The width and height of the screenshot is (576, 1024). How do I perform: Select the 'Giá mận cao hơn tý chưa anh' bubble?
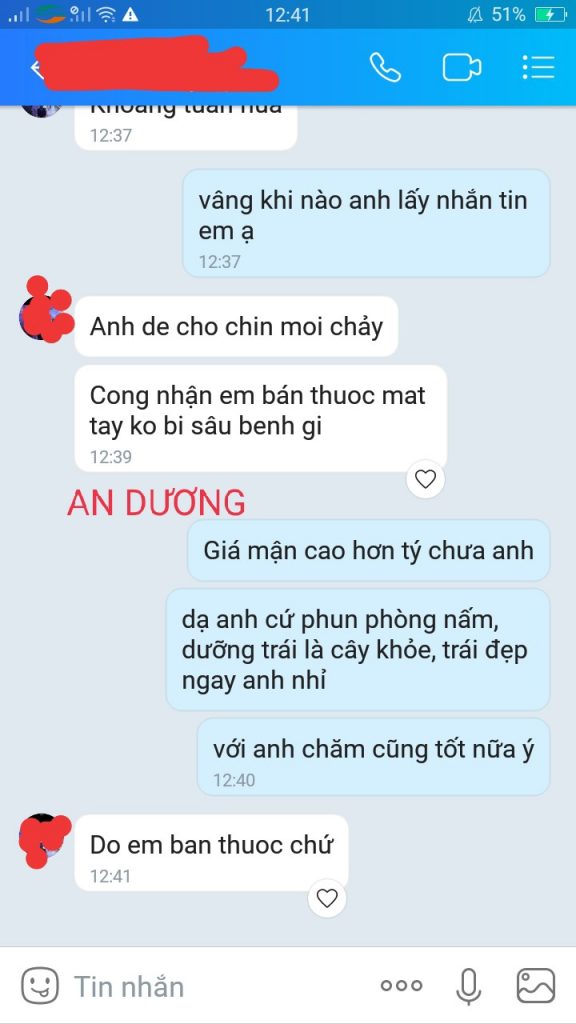coord(368,551)
